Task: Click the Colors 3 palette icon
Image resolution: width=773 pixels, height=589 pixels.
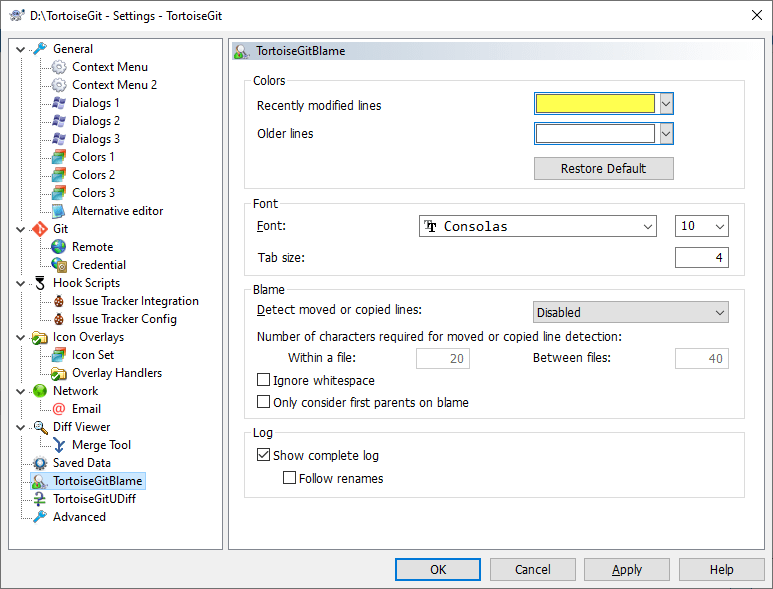Action: [59, 193]
